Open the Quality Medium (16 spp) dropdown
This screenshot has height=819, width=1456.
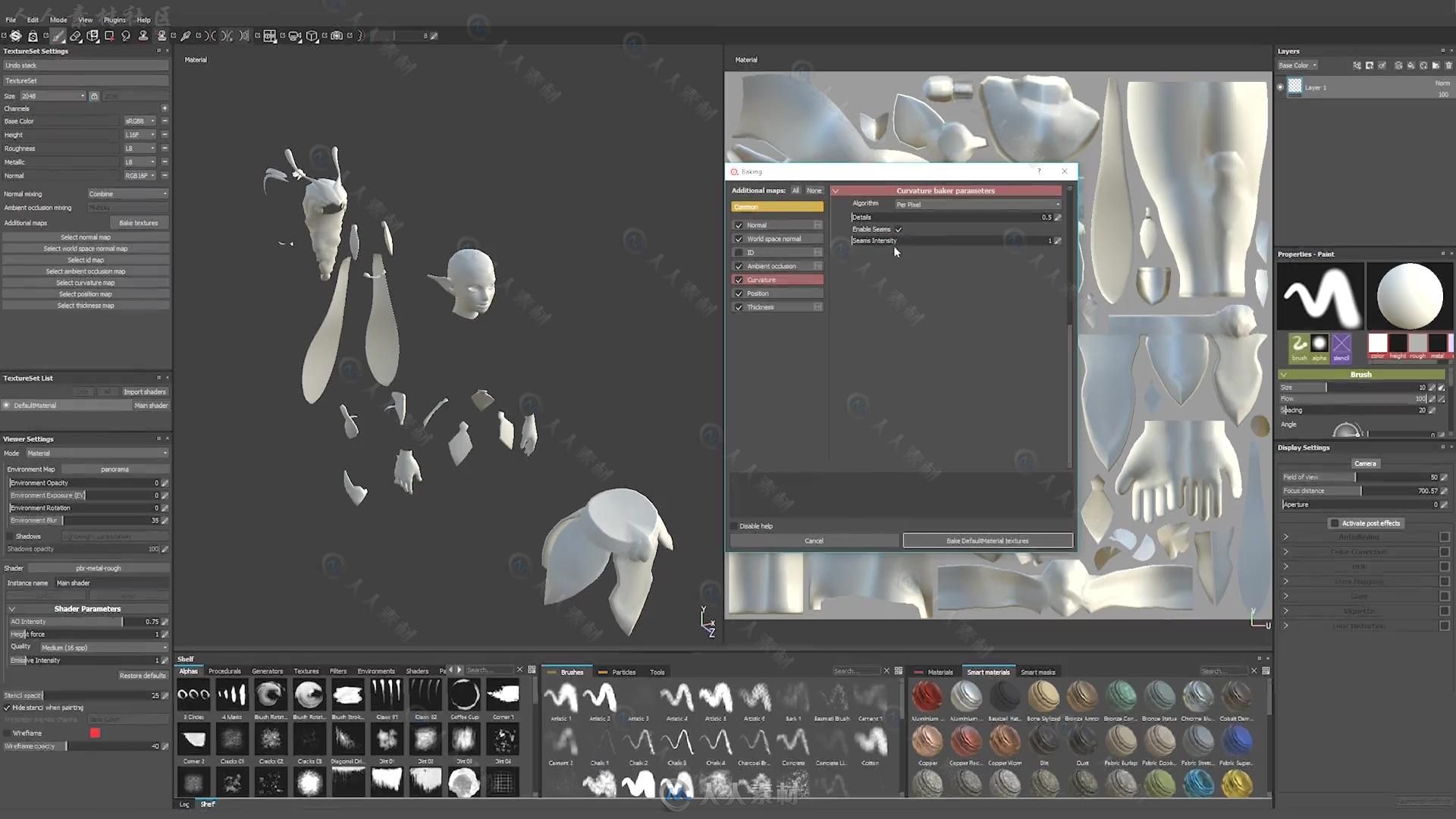point(104,648)
